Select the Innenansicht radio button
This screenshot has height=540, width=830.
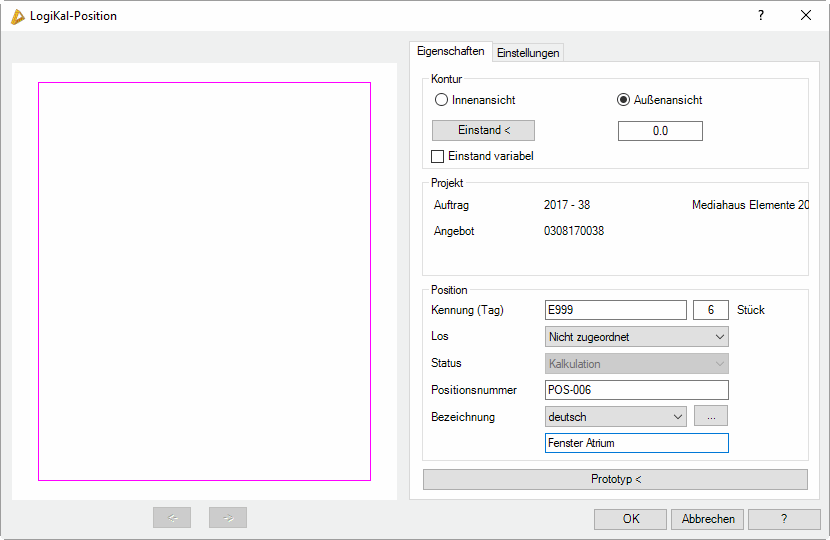pyautogui.click(x=441, y=100)
